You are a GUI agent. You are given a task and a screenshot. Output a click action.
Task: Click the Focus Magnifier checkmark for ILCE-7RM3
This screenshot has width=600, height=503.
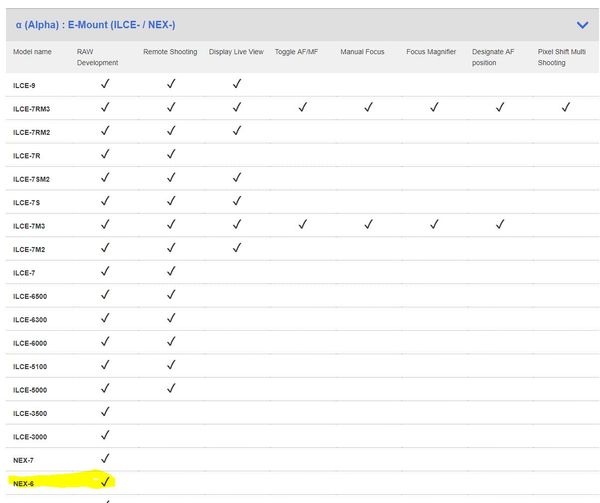[434, 107]
